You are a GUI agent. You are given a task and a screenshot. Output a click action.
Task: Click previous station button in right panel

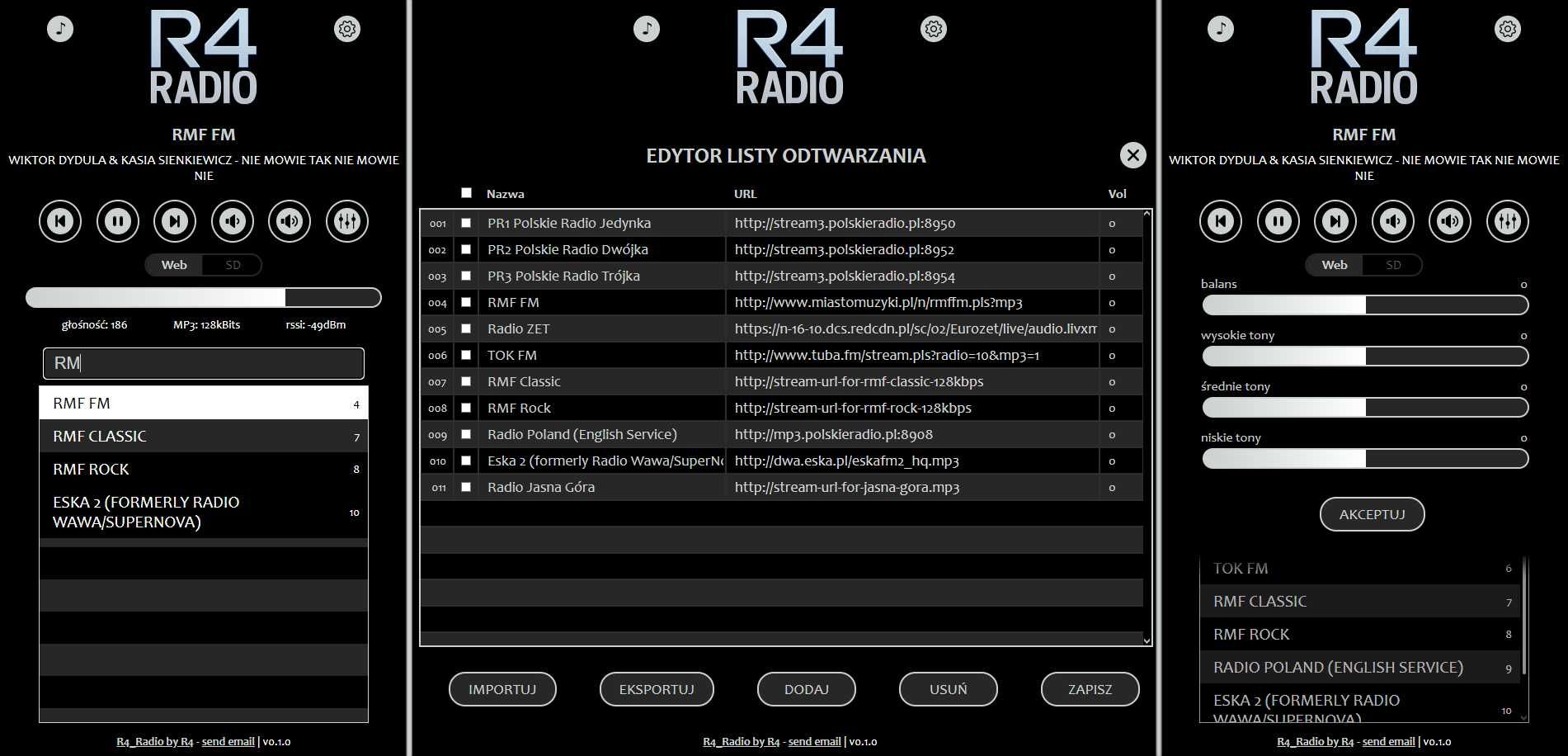(1221, 221)
